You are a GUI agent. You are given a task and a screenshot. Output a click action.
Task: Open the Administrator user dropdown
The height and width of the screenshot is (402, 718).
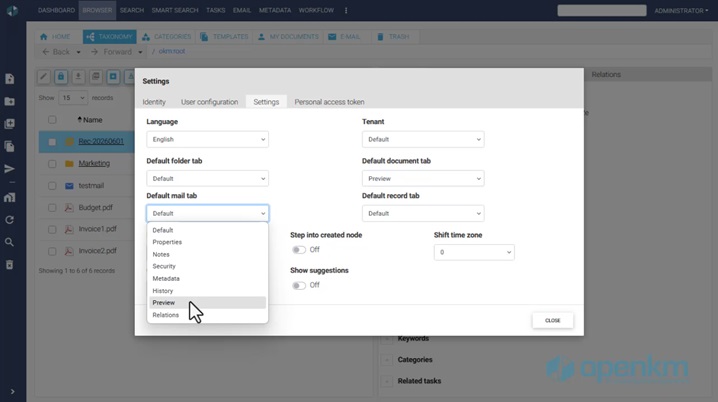point(681,11)
